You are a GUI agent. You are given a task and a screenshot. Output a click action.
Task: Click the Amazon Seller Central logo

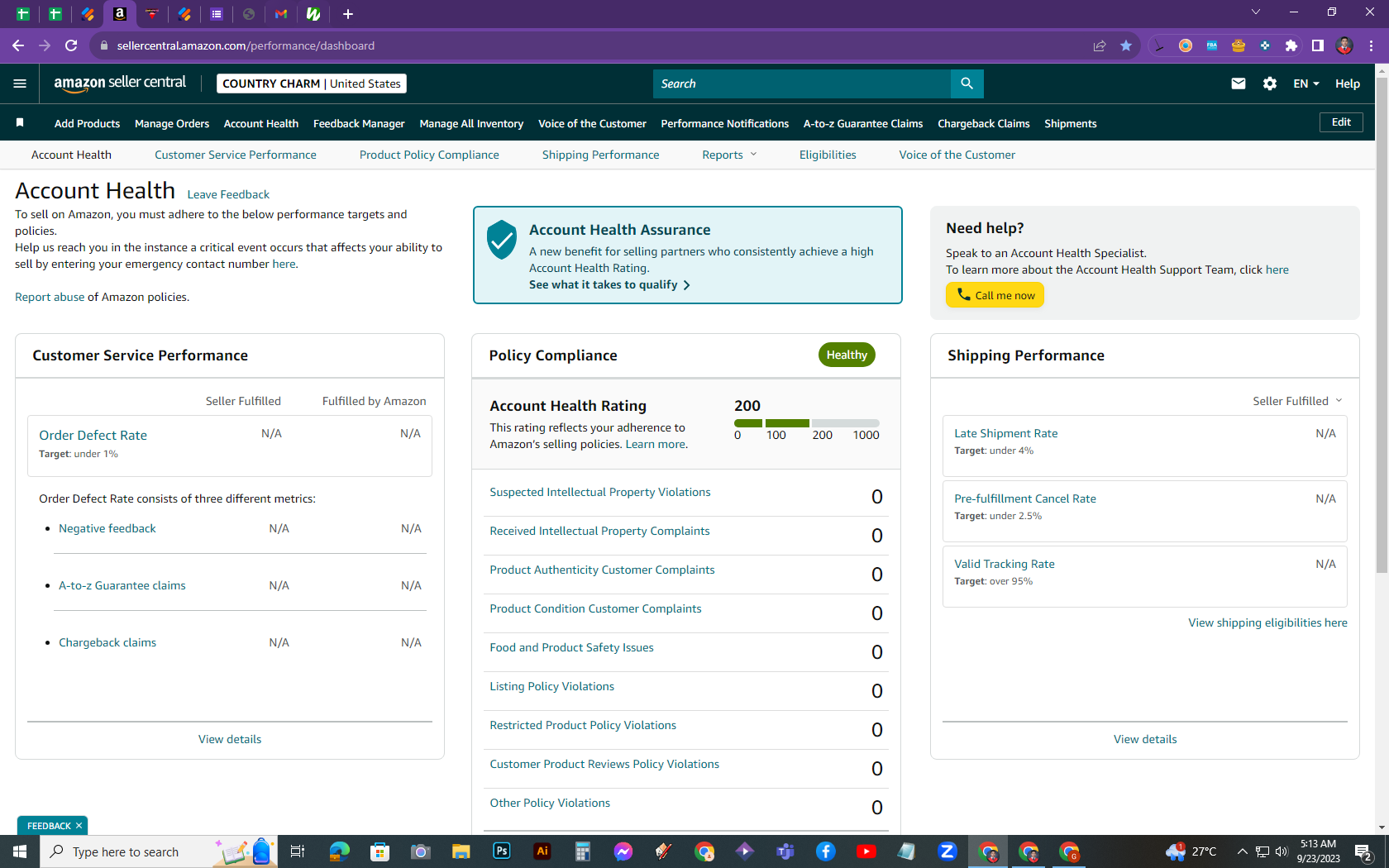pos(120,83)
